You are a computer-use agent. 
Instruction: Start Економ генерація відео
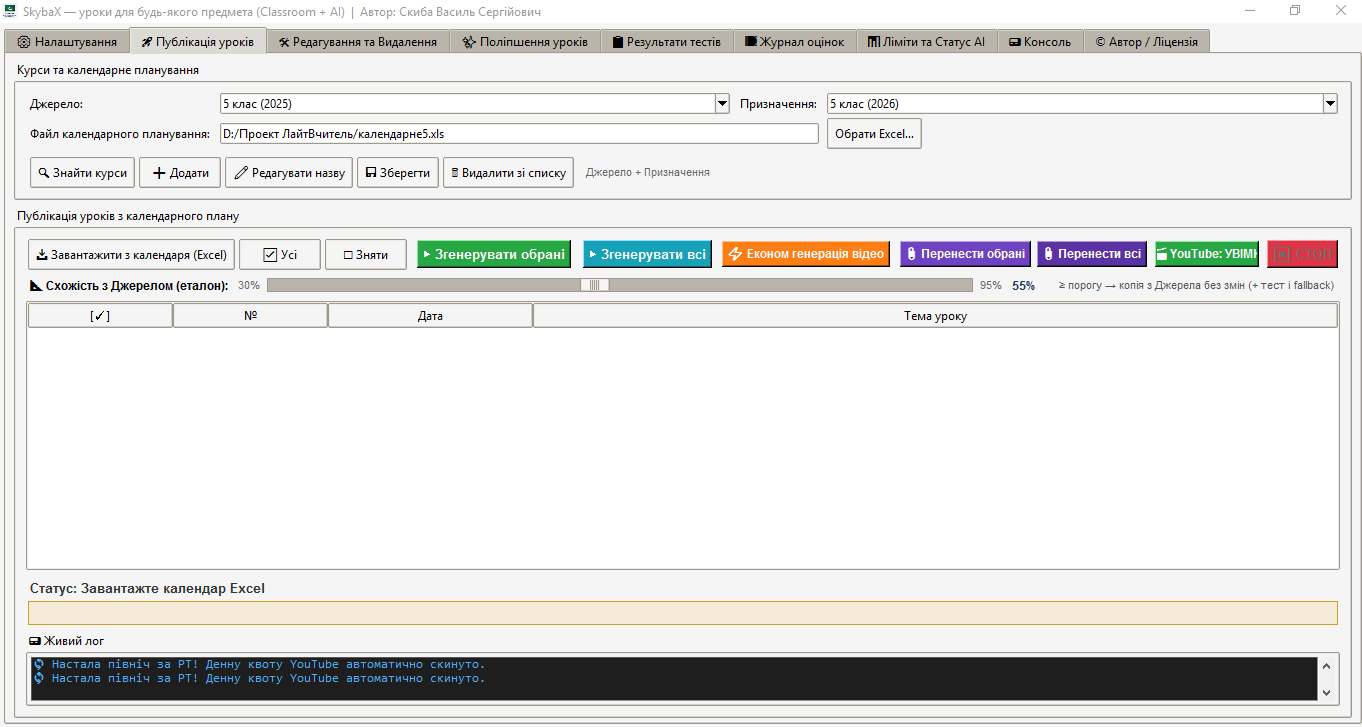click(806, 254)
